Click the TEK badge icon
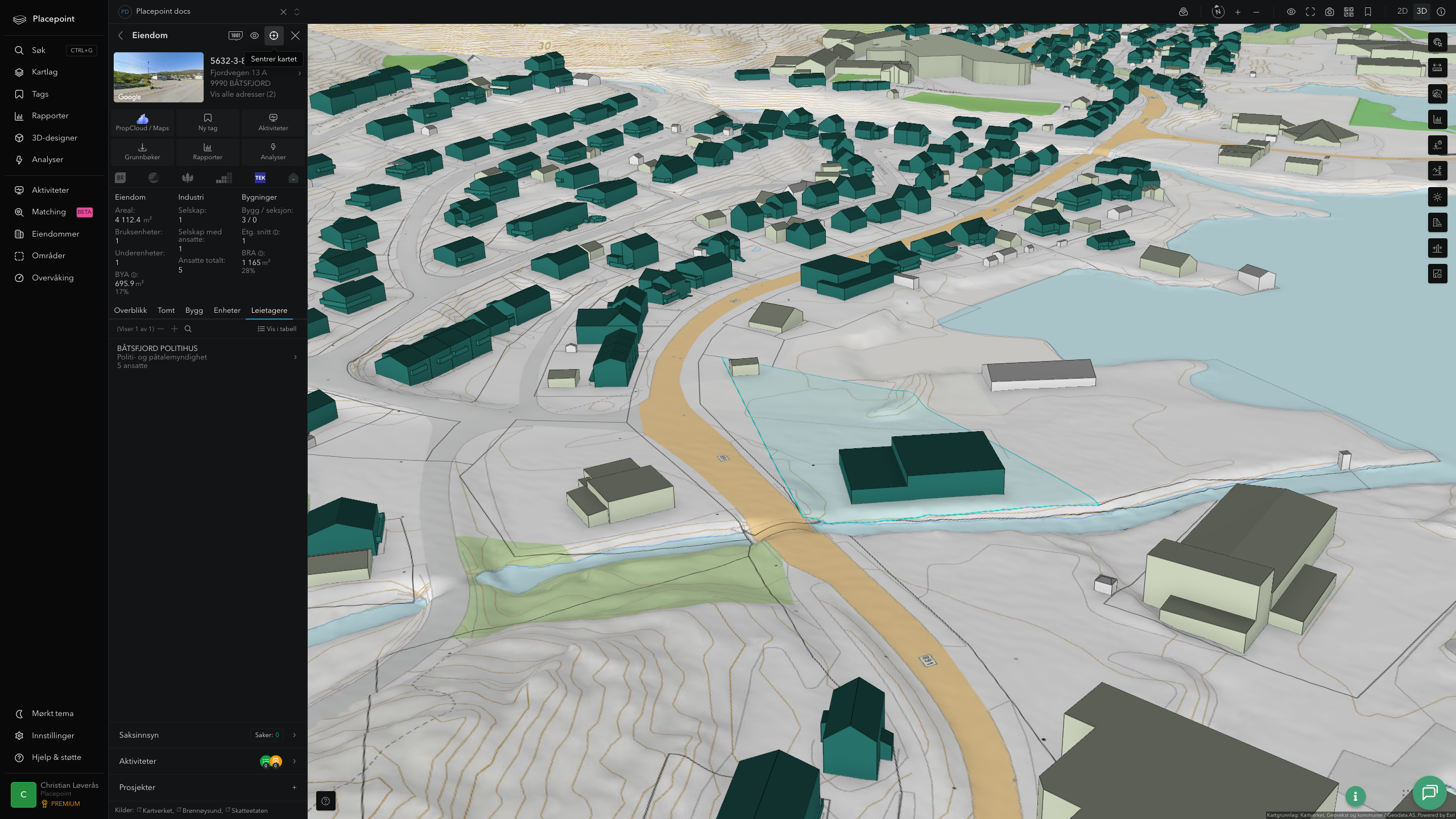Image resolution: width=1456 pixels, height=819 pixels. [x=260, y=178]
